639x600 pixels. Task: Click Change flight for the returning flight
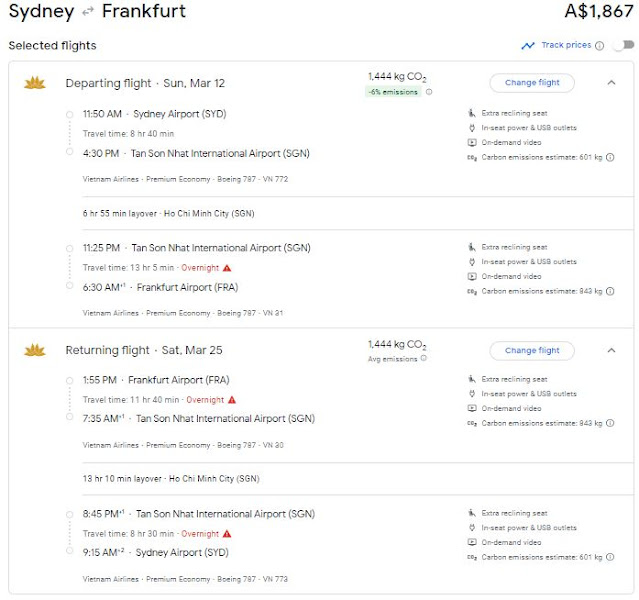click(532, 351)
